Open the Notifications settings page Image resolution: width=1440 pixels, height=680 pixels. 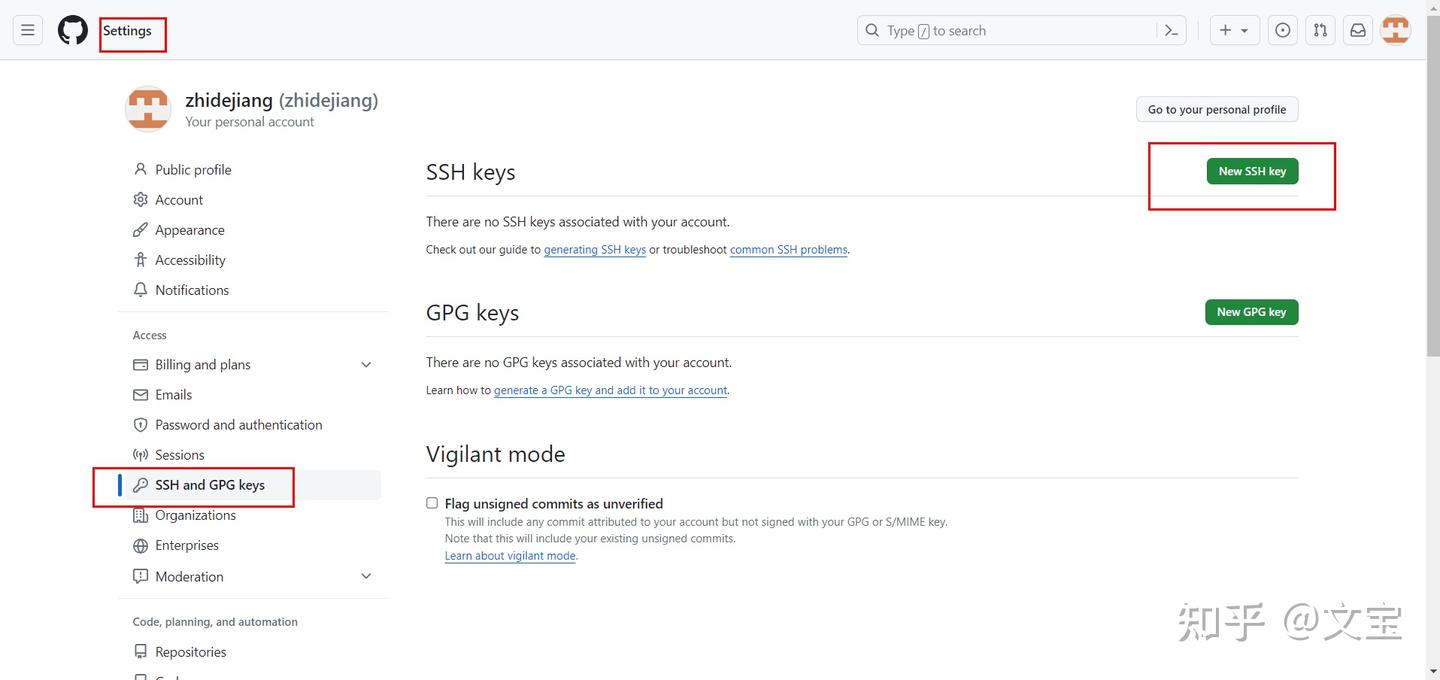point(192,290)
